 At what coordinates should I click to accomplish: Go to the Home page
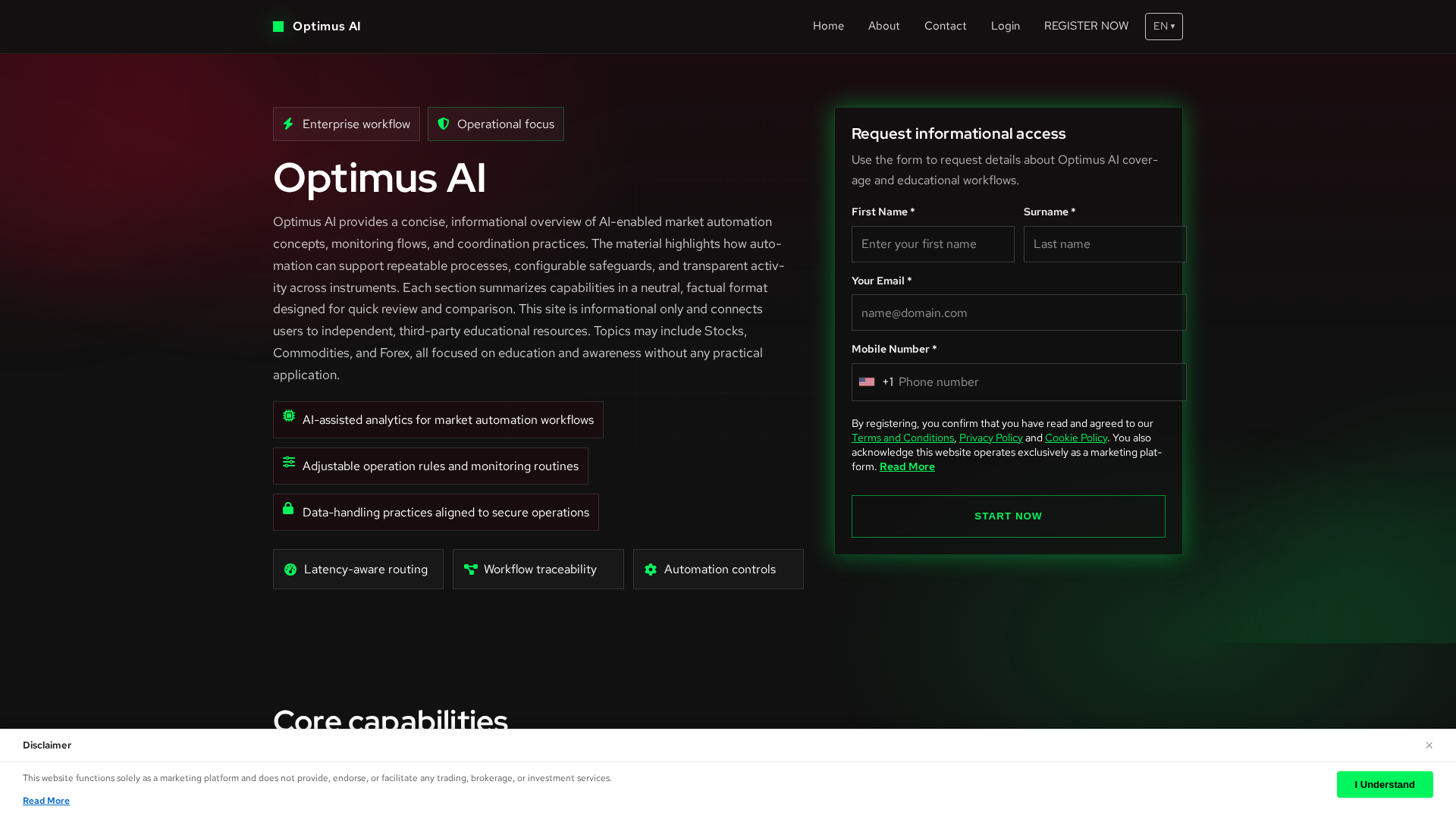coord(828,26)
